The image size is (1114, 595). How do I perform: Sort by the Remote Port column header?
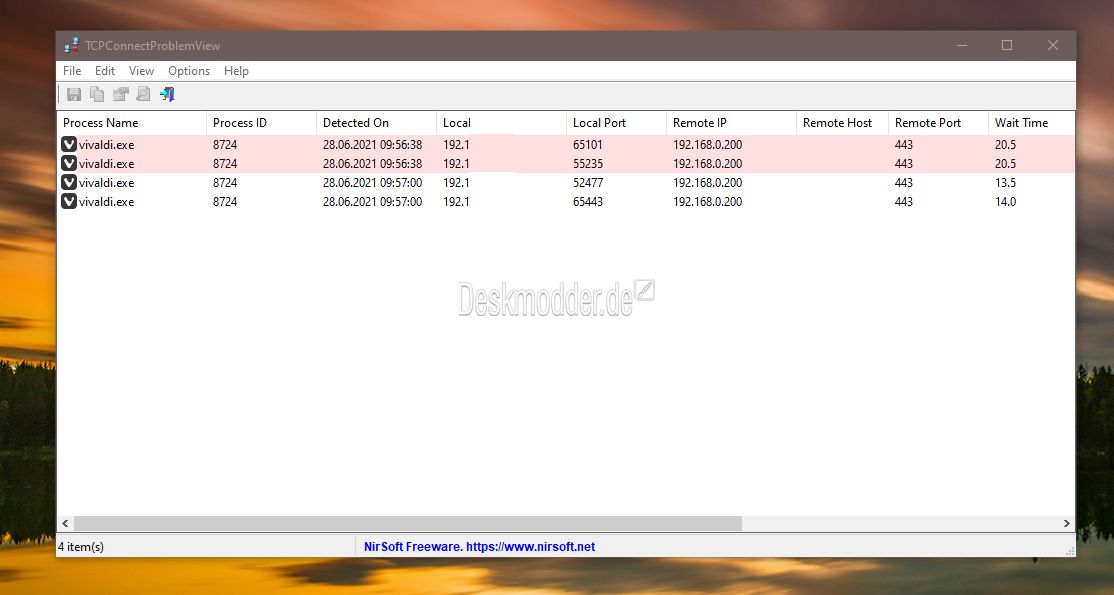coord(938,123)
